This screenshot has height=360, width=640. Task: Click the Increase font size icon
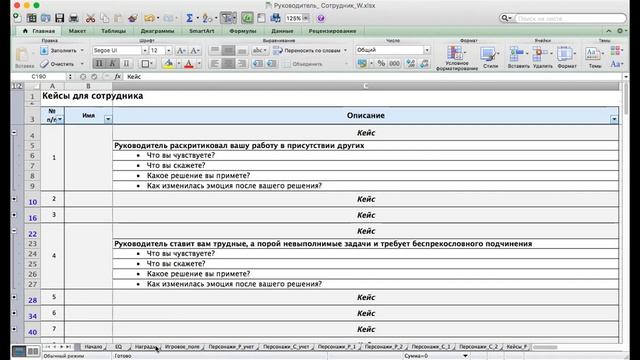[x=181, y=51]
